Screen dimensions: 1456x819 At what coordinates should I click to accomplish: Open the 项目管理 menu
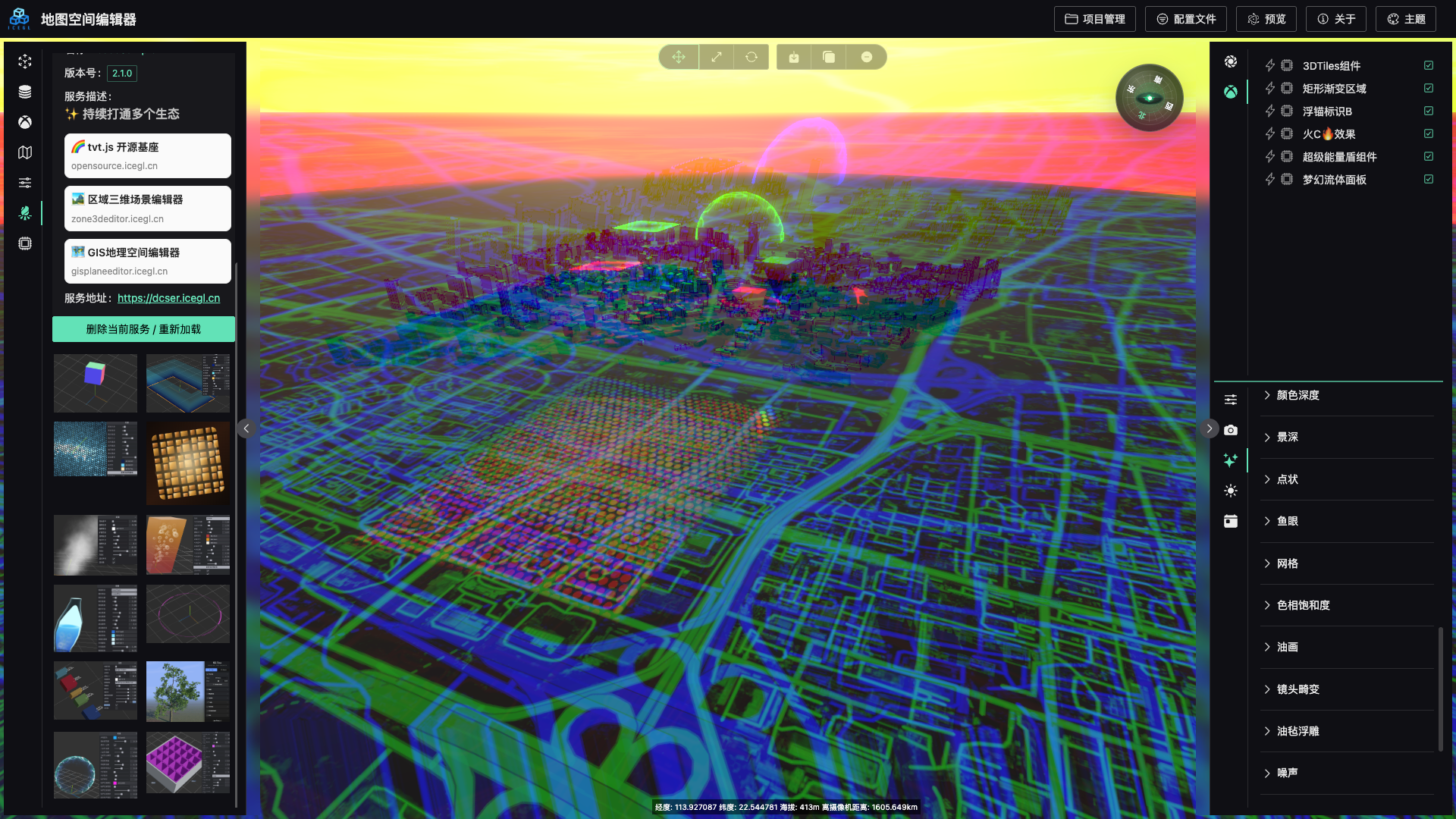tap(1094, 19)
